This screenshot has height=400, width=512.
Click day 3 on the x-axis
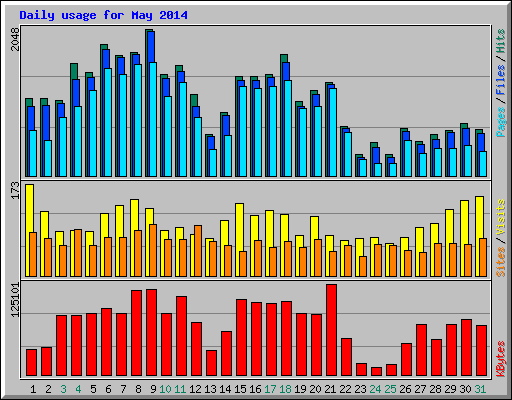pos(63,389)
